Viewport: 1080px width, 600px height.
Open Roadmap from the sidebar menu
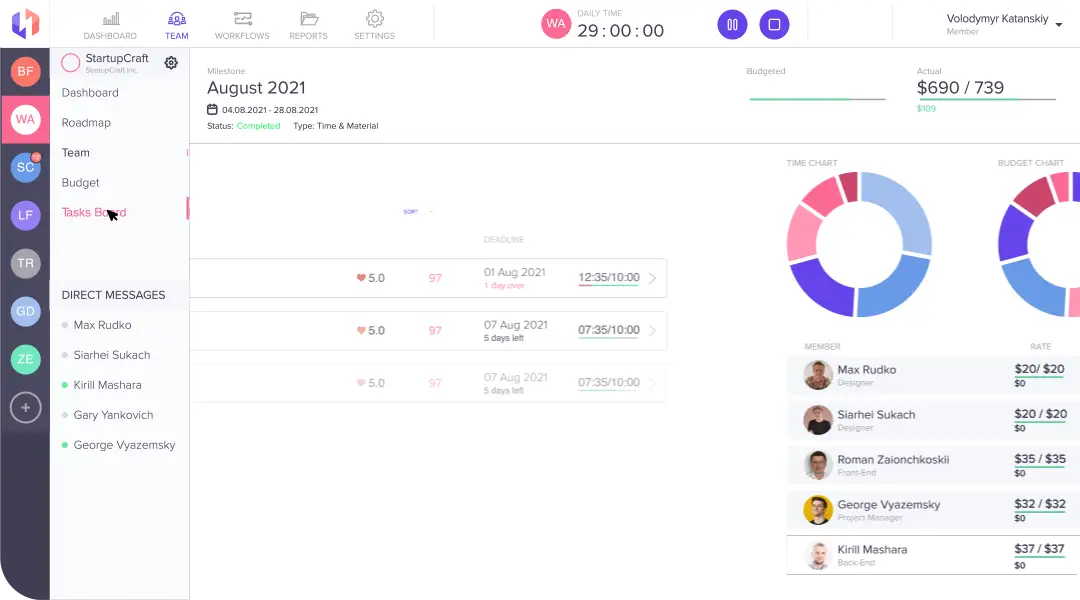(86, 123)
